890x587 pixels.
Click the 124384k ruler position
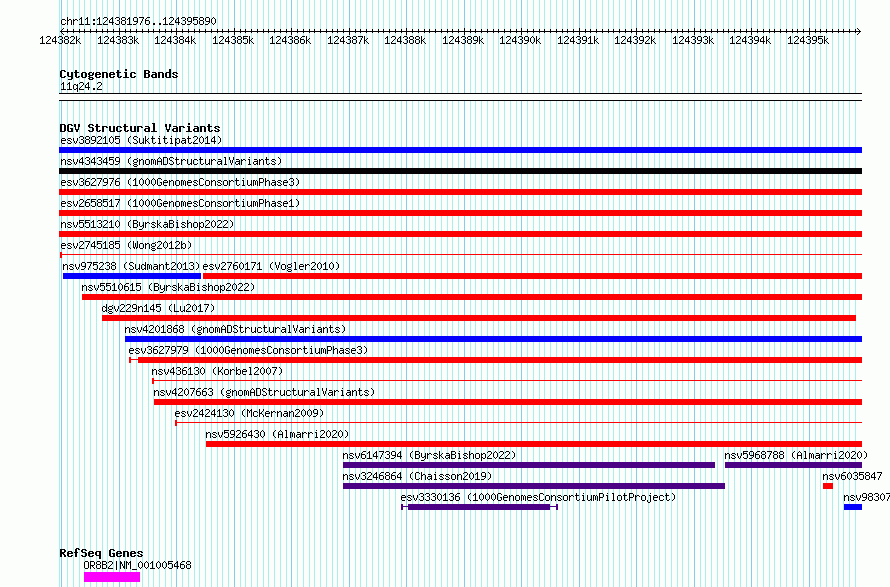click(x=175, y=40)
